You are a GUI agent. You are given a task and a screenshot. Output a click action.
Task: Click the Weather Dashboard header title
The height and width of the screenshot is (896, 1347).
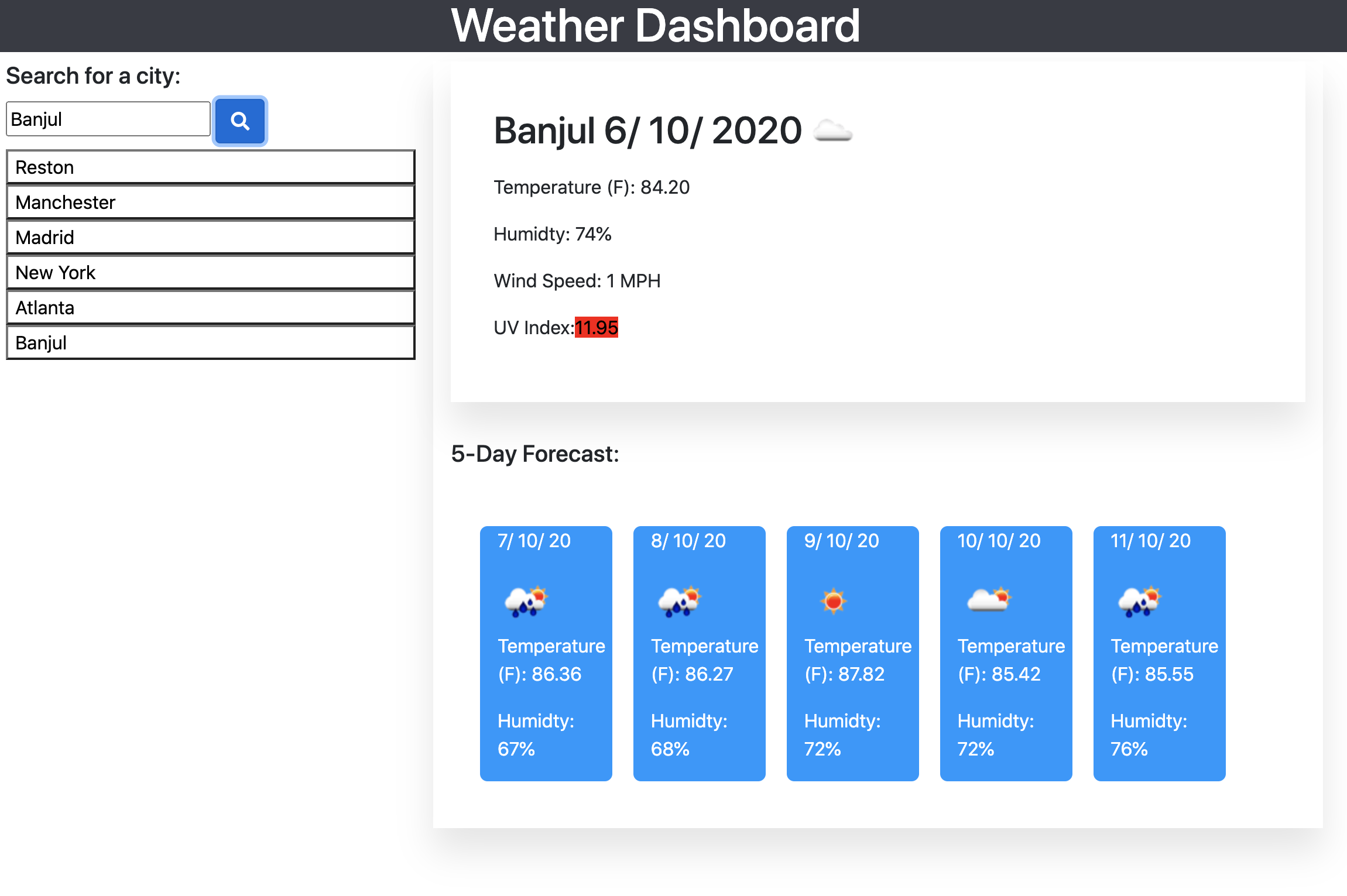656,26
